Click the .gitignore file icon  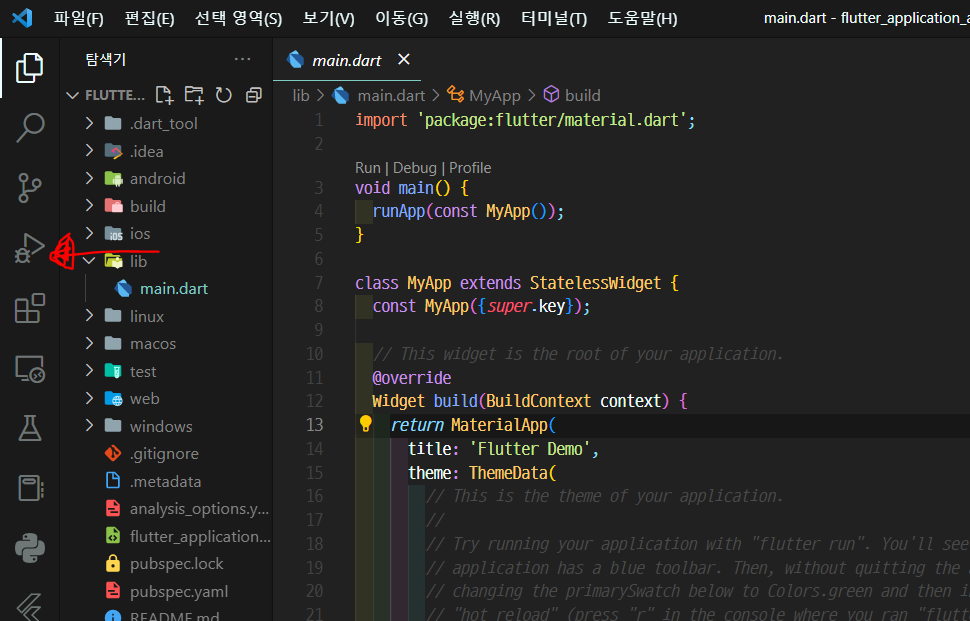tap(113, 453)
